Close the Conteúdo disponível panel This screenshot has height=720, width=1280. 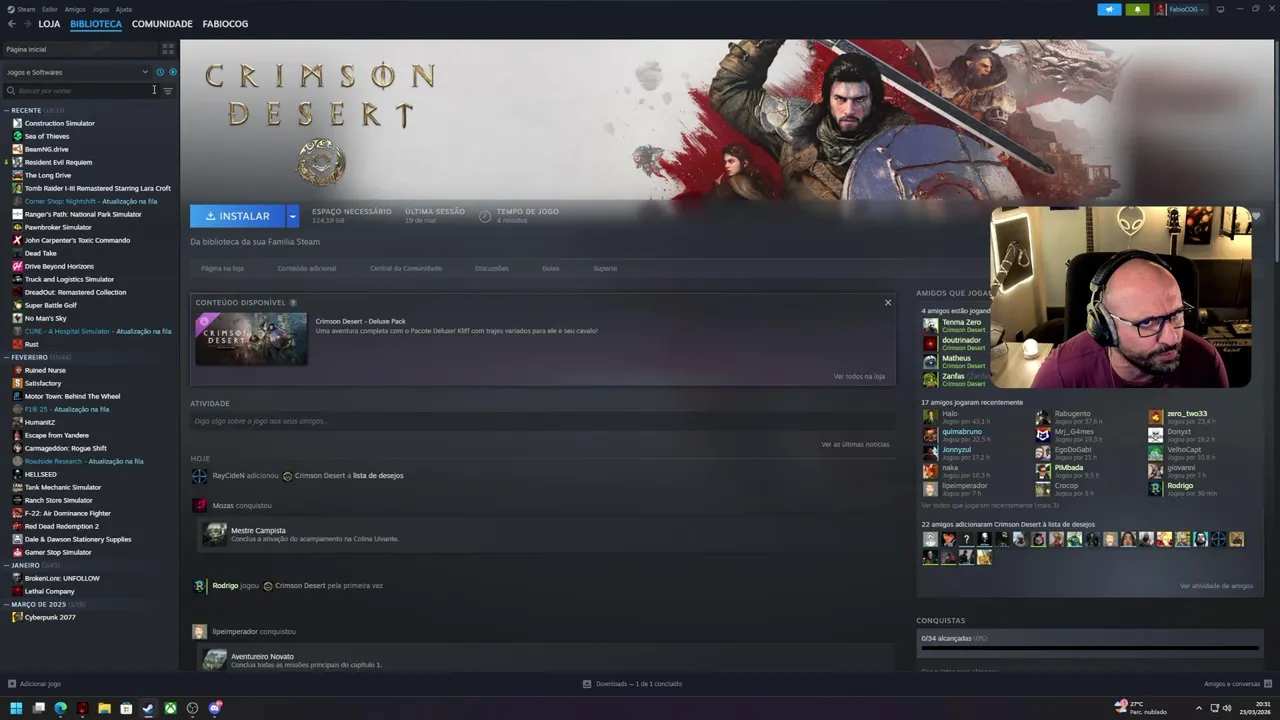tap(887, 302)
